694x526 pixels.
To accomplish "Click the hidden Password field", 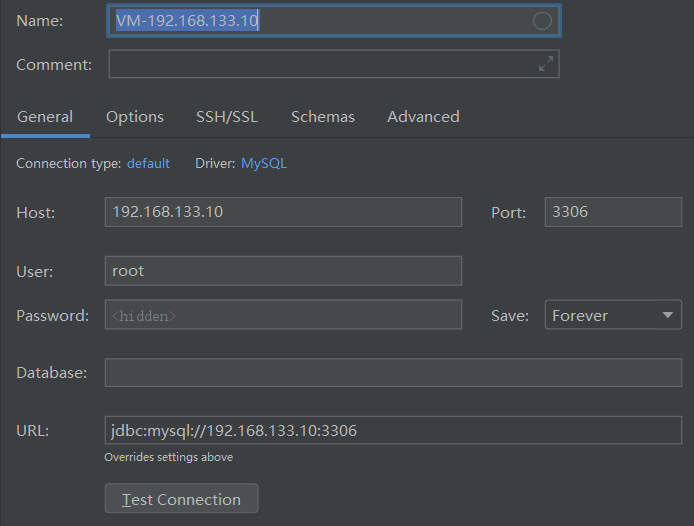I will click(x=283, y=315).
